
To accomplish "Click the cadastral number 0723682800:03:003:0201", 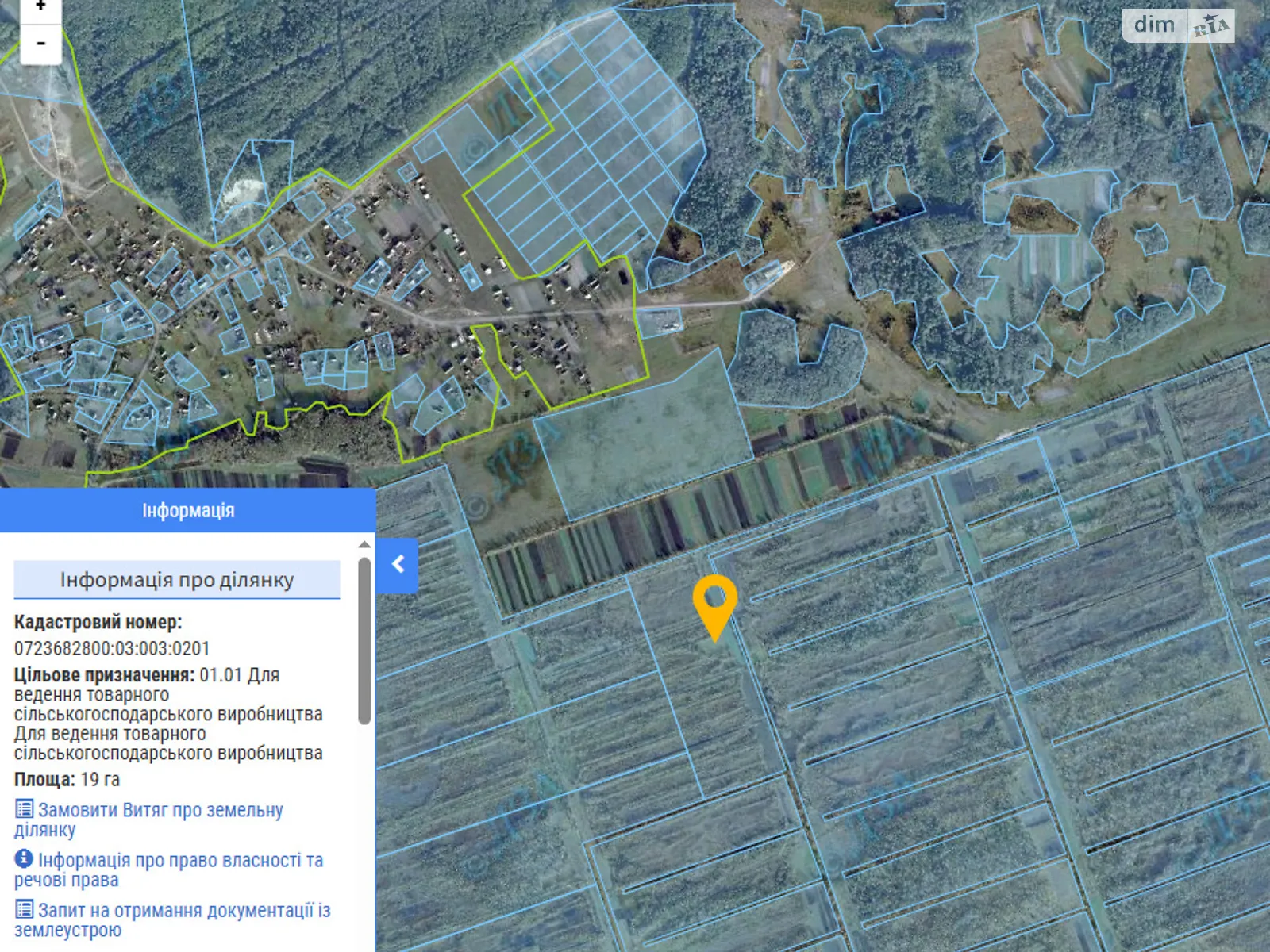I will click(x=112, y=648).
